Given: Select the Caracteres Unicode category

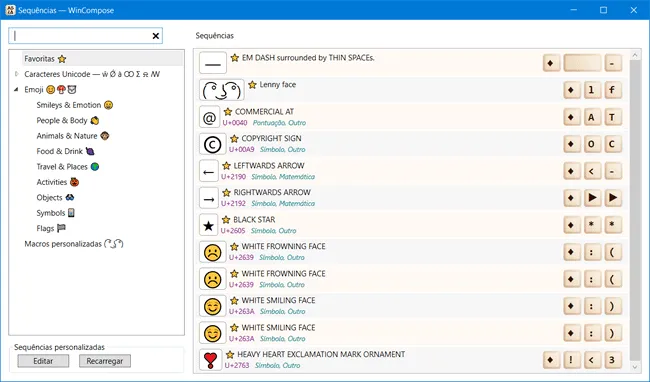Looking at the screenshot, I should tap(92, 74).
